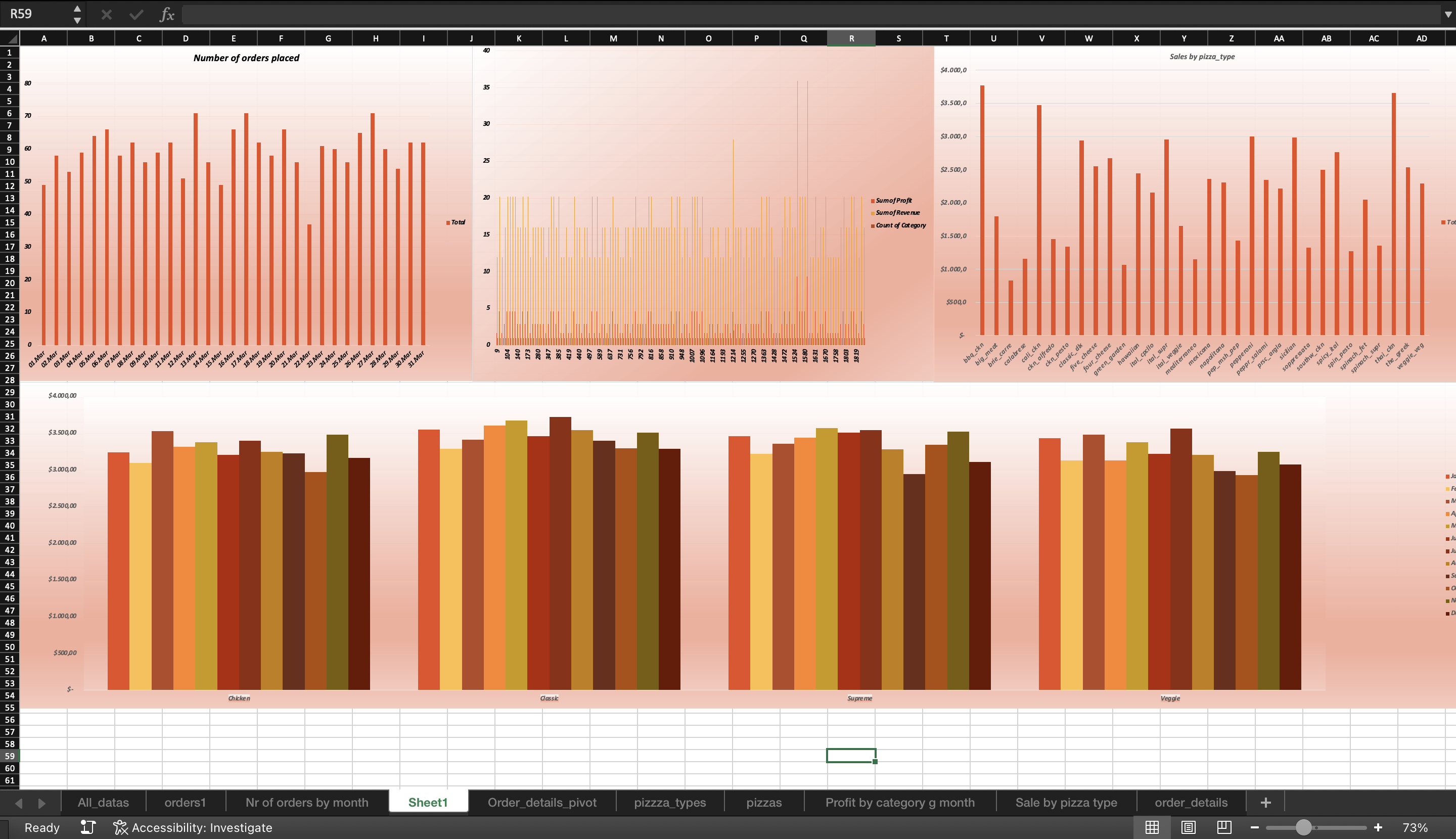Open the 73% zoom level dialog

pyautogui.click(x=1415, y=827)
